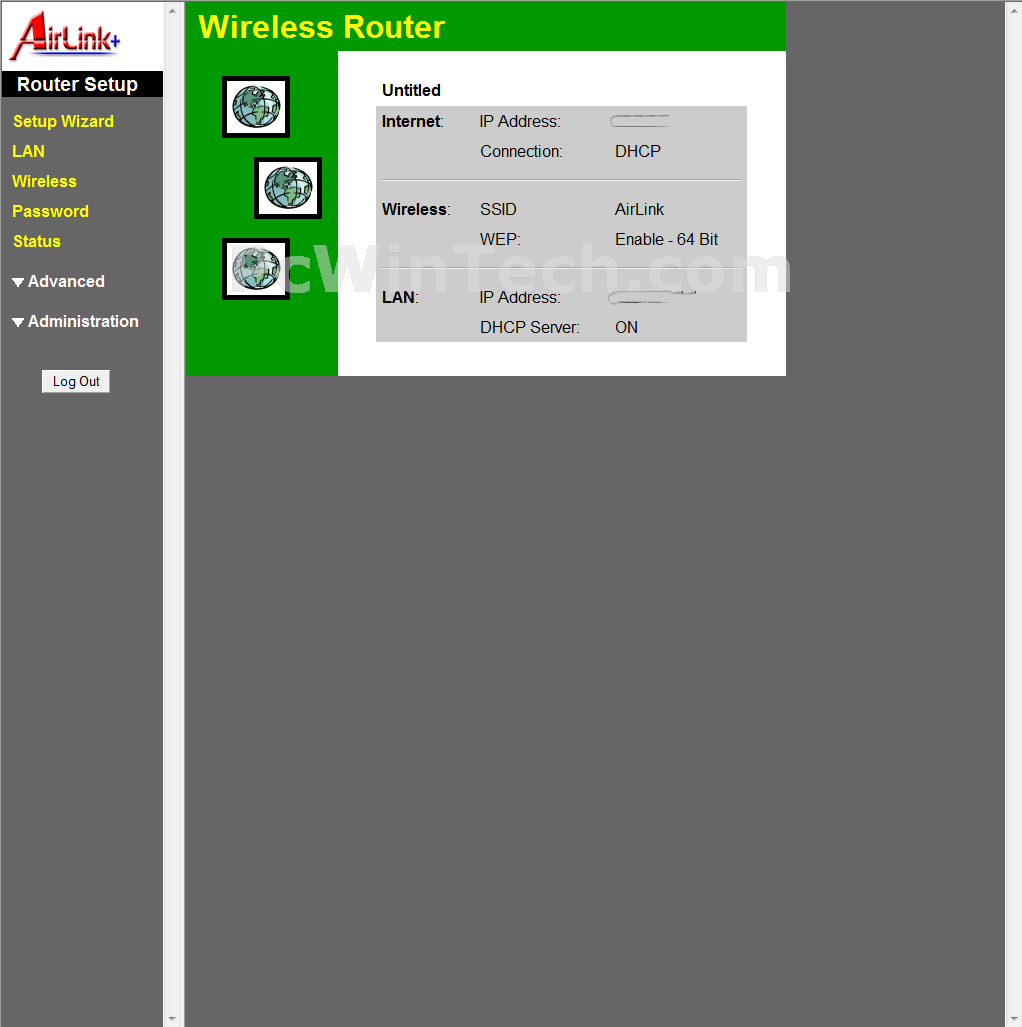The width and height of the screenshot is (1022, 1027).
Task: Click the Wireless Router page title
Action: click(x=321, y=27)
